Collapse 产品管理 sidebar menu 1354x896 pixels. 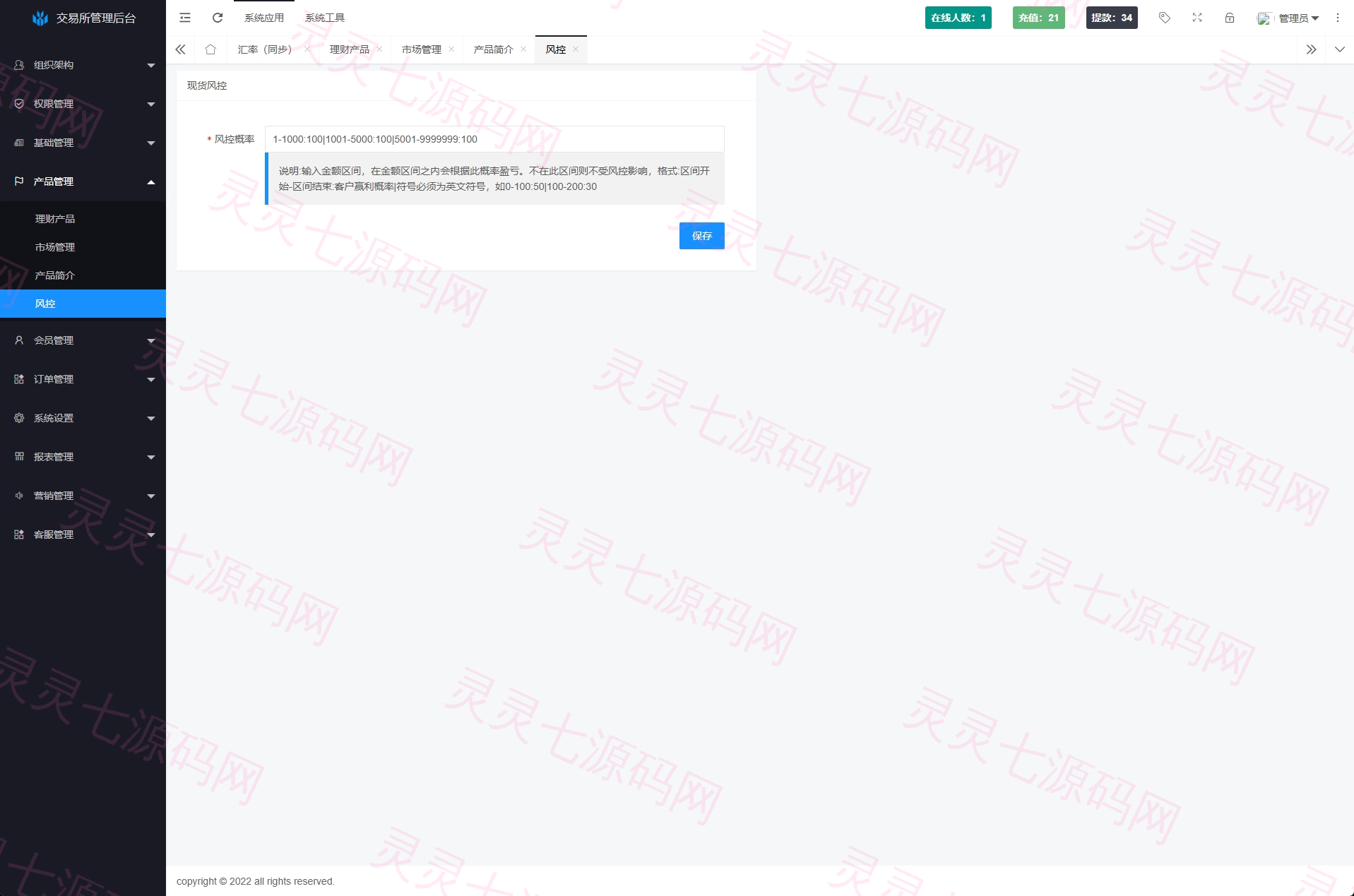coord(83,181)
